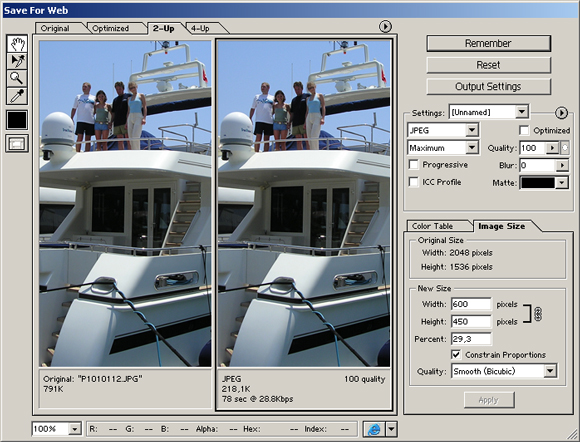Image resolution: width=580 pixels, height=442 pixels.
Task: Open the Settings flyout menu arrow
Action: (561, 113)
